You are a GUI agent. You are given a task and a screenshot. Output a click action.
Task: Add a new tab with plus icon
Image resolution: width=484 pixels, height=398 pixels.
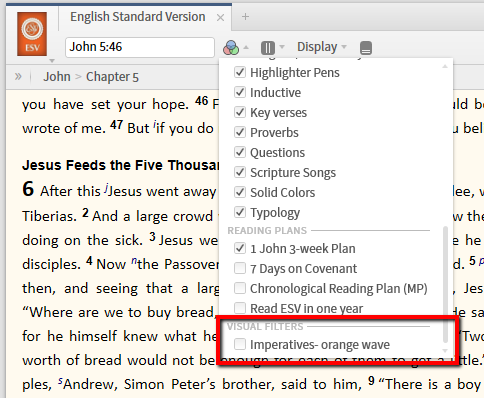245,17
